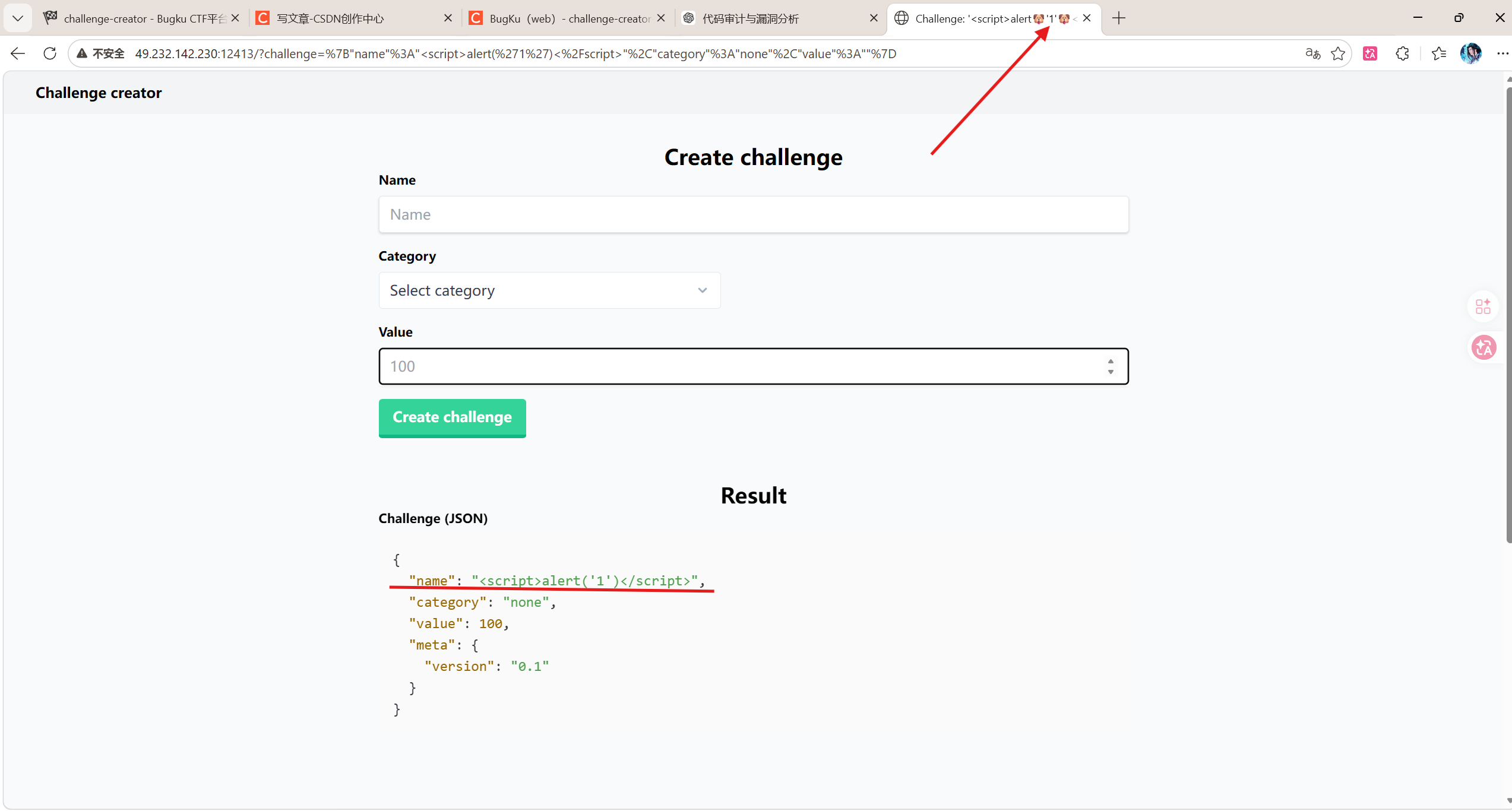The height and width of the screenshot is (811, 1512).
Task: Click the Create challenge heading
Action: (754, 157)
